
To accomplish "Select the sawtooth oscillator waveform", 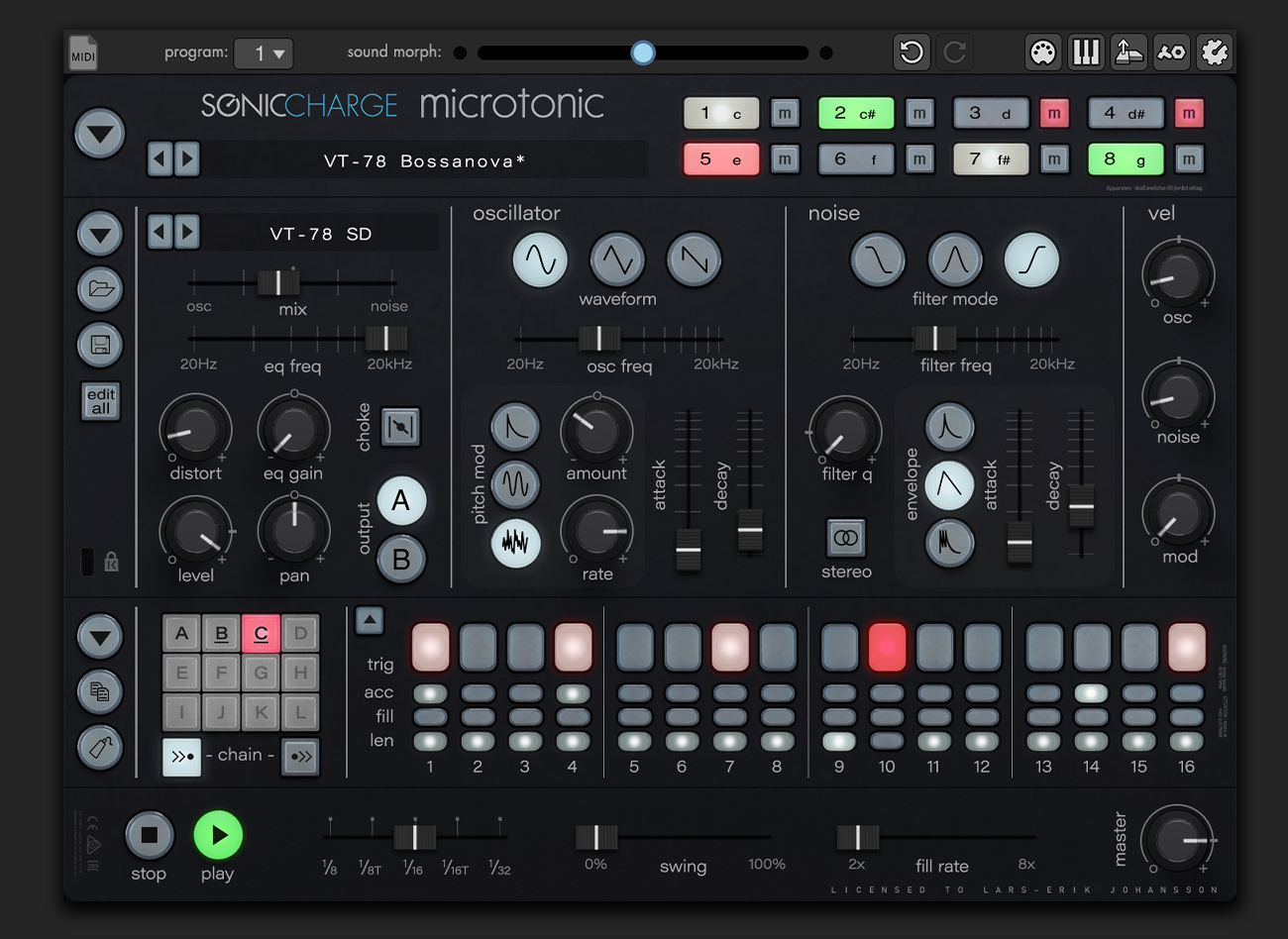I will [694, 260].
